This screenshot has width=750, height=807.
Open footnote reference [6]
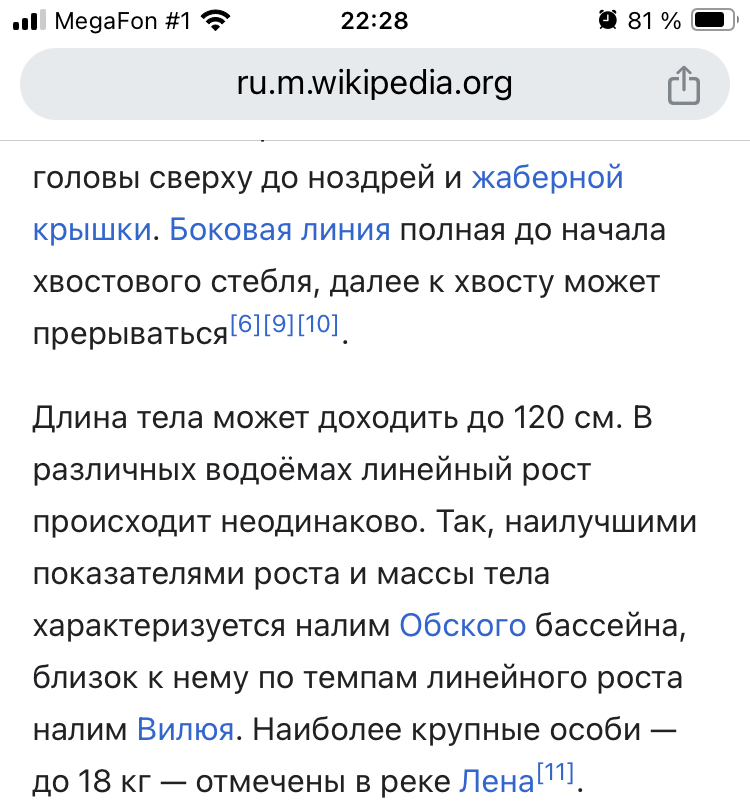[x=245, y=325]
